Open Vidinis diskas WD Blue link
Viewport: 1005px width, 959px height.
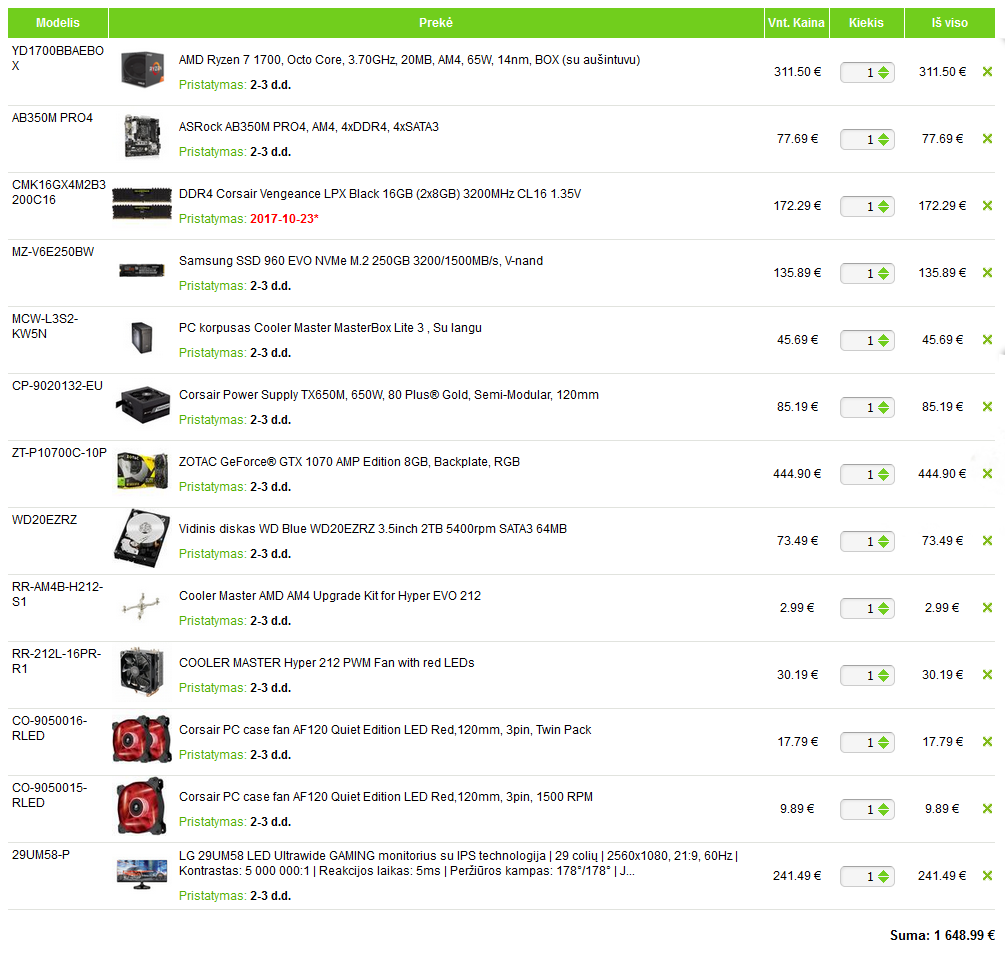coord(373,529)
